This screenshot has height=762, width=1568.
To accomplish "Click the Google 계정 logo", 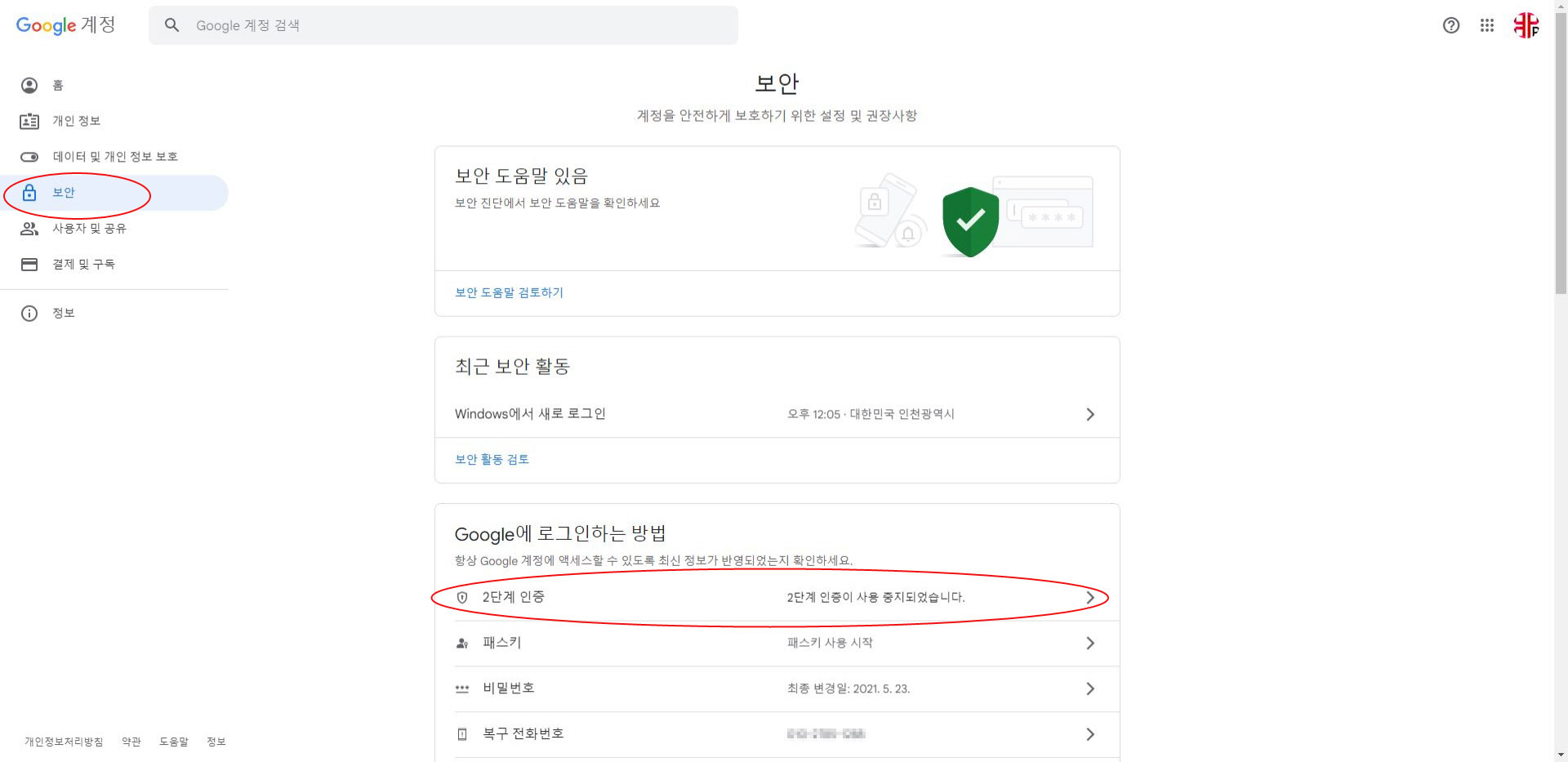I will [x=65, y=25].
